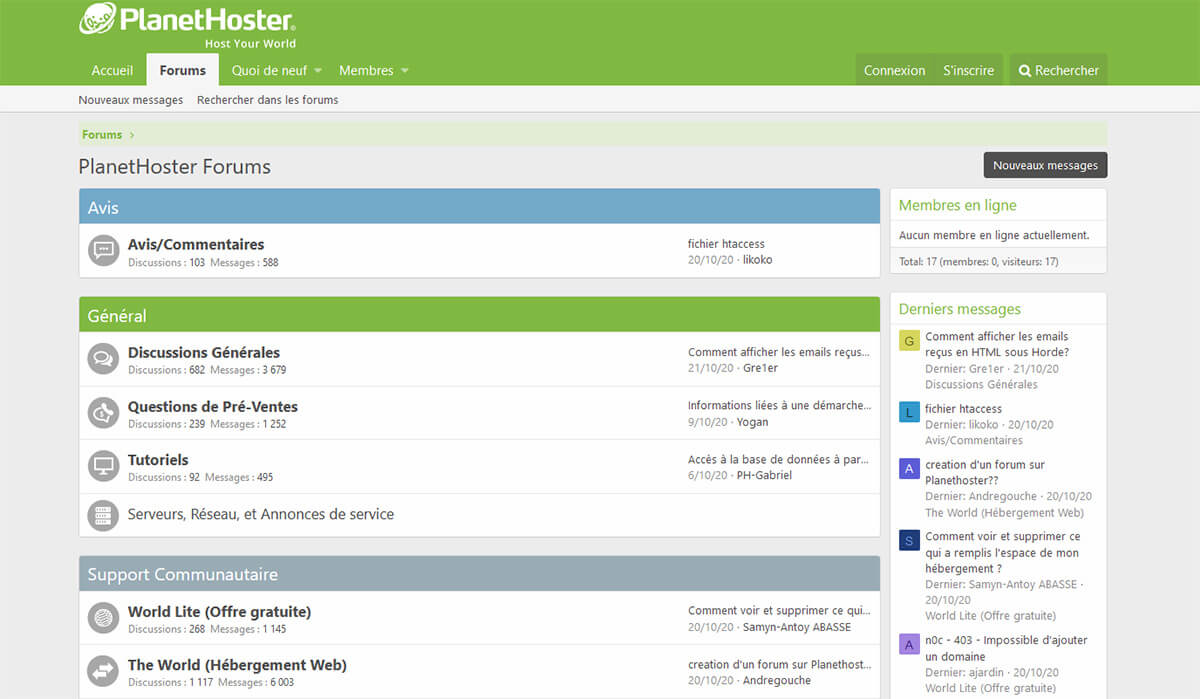The image size is (1200, 699).
Task: Click username Gre1er in Discussions Générales row
Action: [x=760, y=368]
